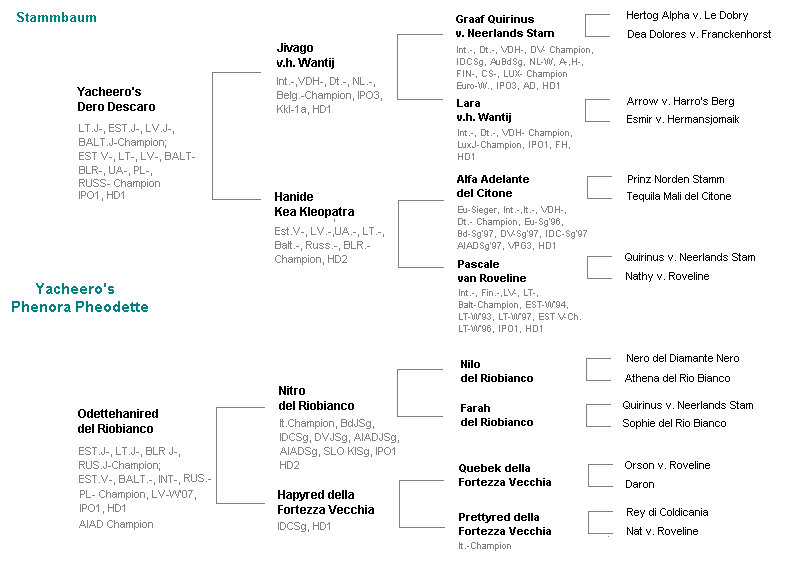787x566 pixels.
Task: Select Jivago v.h. Wantij entry
Action: 305,55
